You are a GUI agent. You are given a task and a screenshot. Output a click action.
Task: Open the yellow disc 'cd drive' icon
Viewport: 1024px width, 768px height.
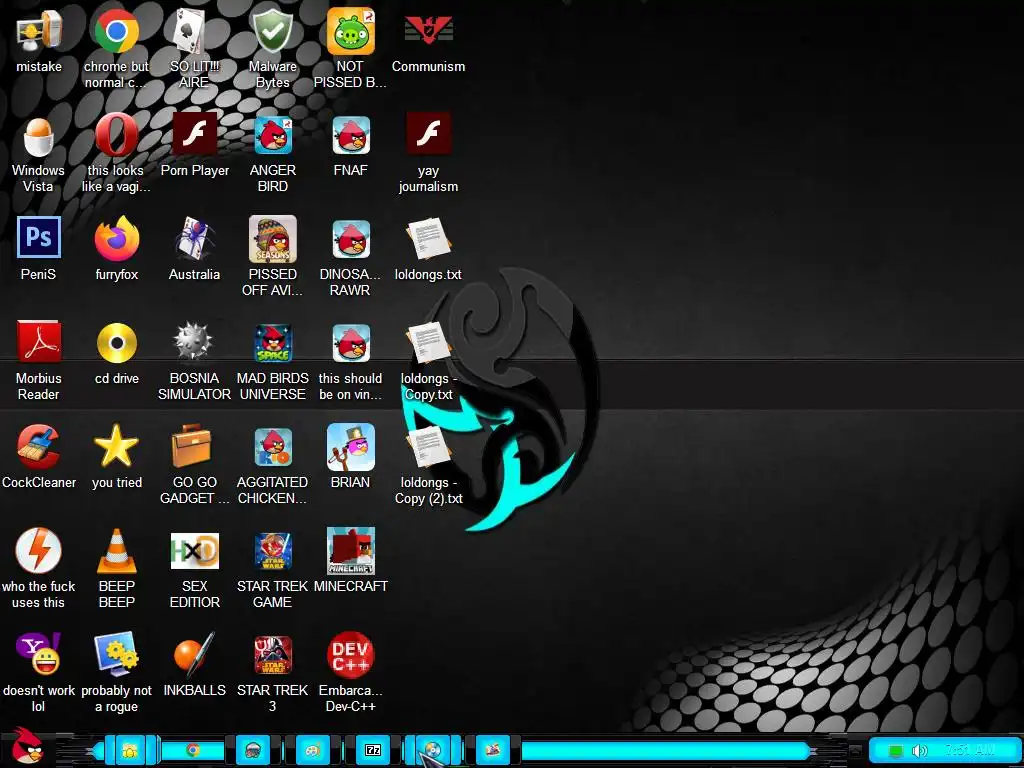(116, 343)
